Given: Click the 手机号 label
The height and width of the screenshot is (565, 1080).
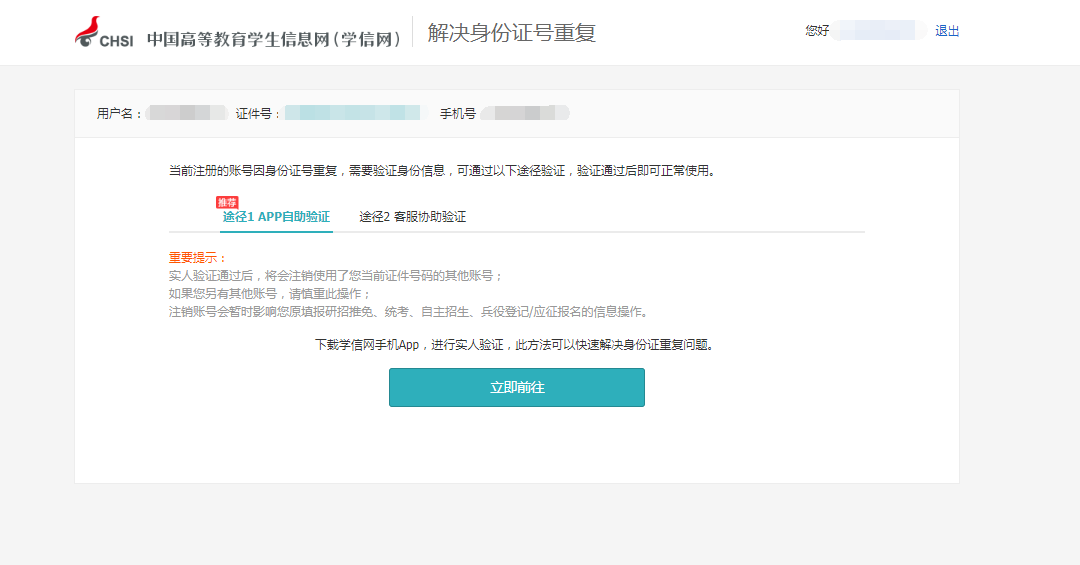Looking at the screenshot, I should click(458, 114).
